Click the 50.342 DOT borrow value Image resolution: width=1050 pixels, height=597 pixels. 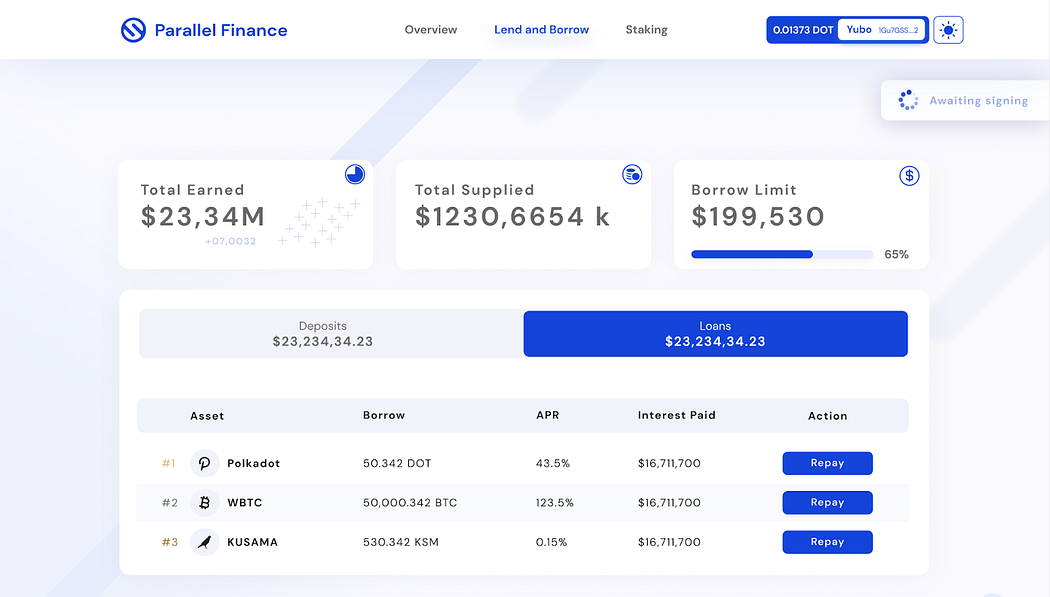[x=397, y=463]
